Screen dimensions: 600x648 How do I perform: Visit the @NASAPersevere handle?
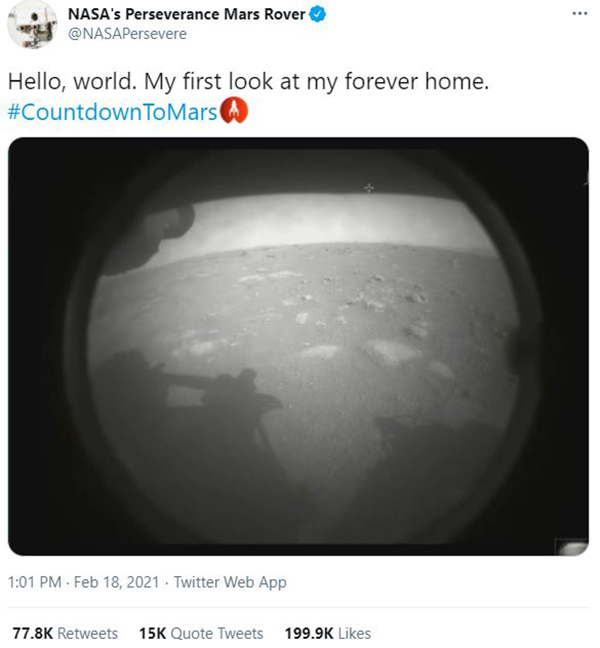127,34
